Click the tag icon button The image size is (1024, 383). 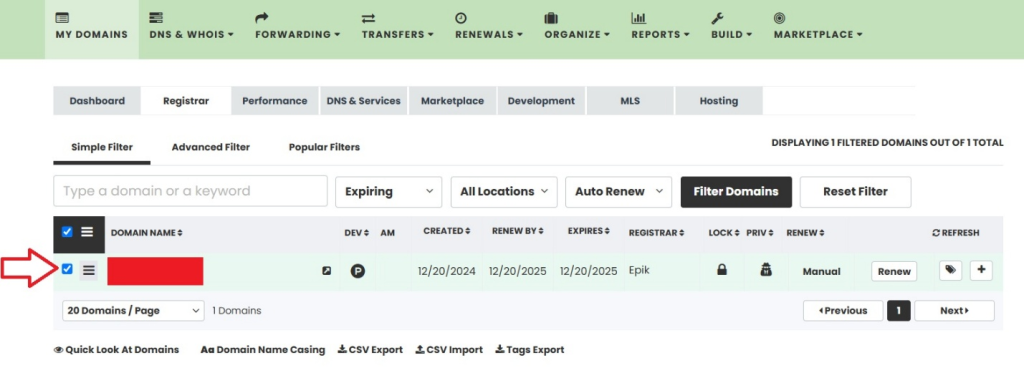[x=950, y=270]
